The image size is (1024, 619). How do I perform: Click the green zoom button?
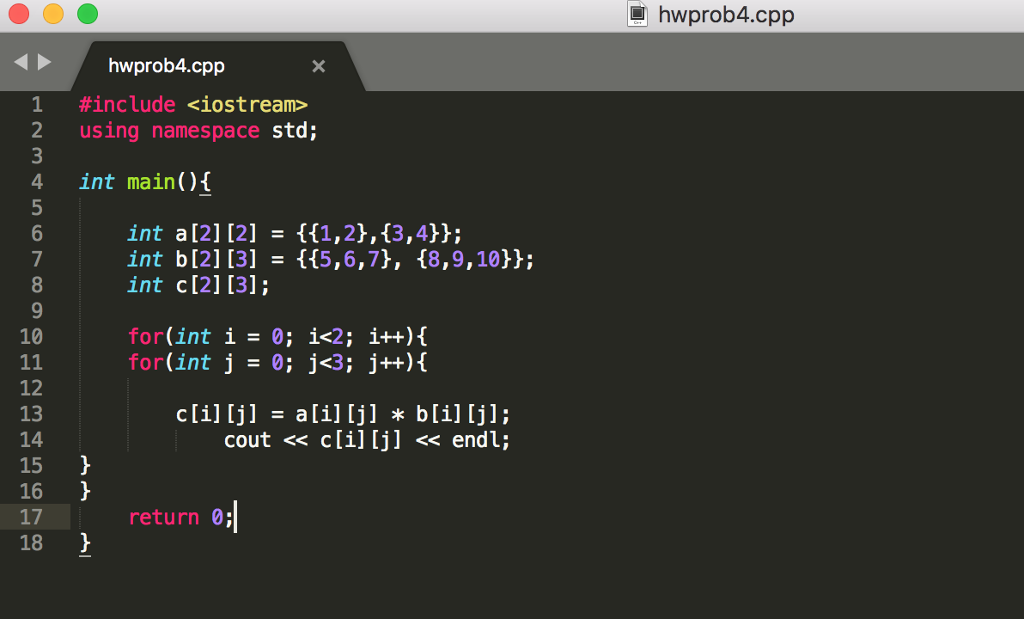(x=88, y=15)
